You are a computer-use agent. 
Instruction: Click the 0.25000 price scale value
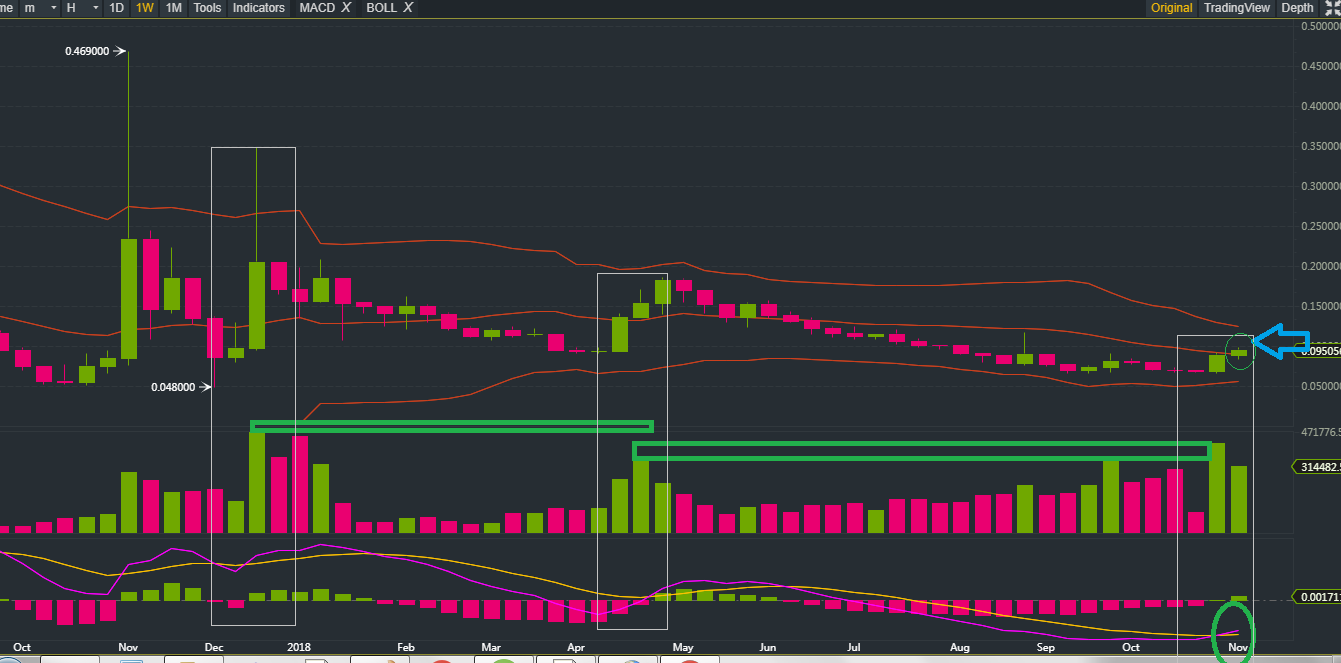tap(1319, 226)
